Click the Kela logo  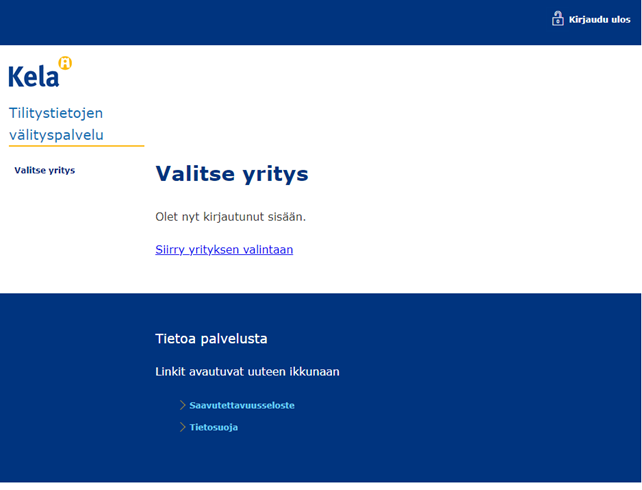click(x=40, y=72)
